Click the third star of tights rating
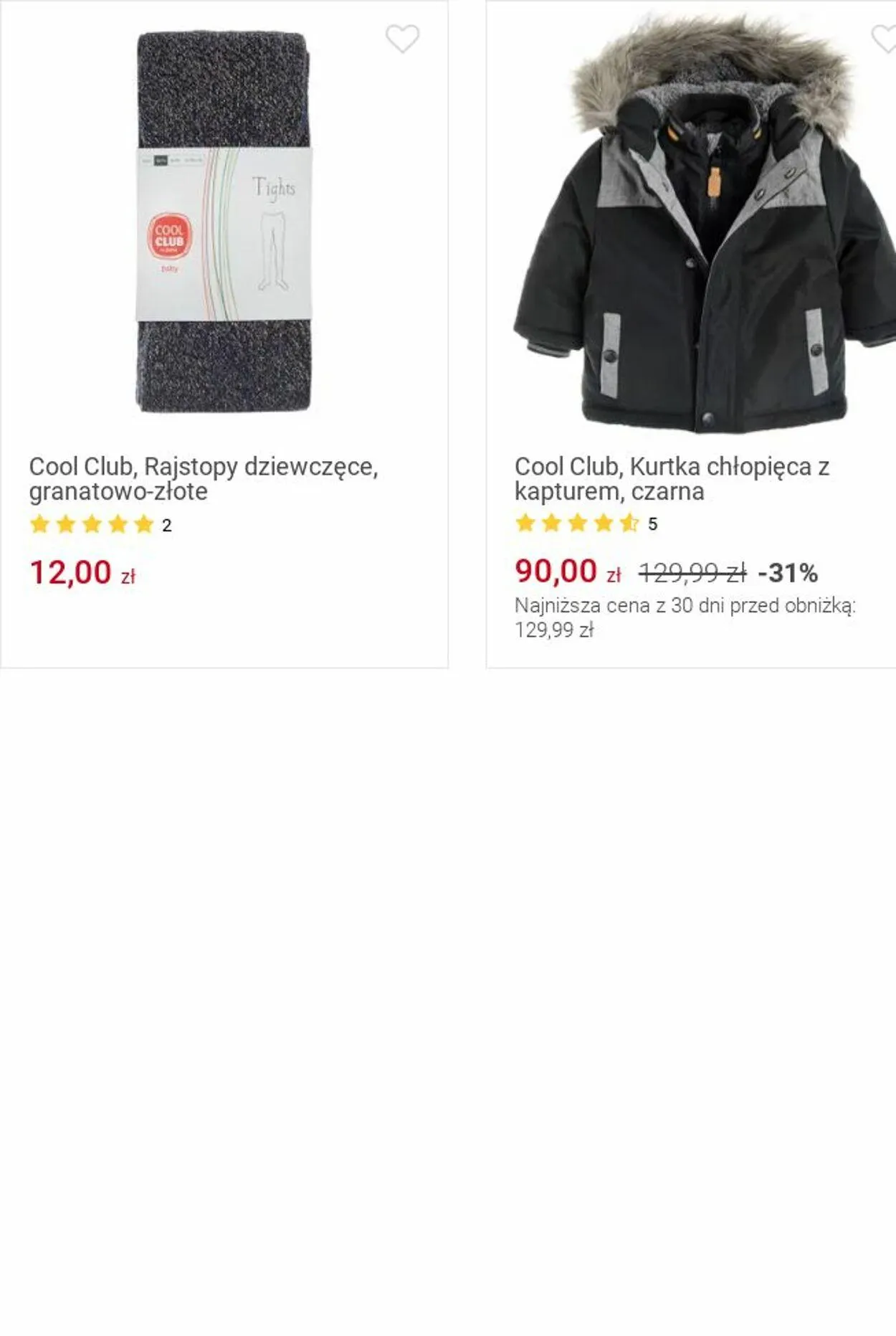 coord(92,525)
